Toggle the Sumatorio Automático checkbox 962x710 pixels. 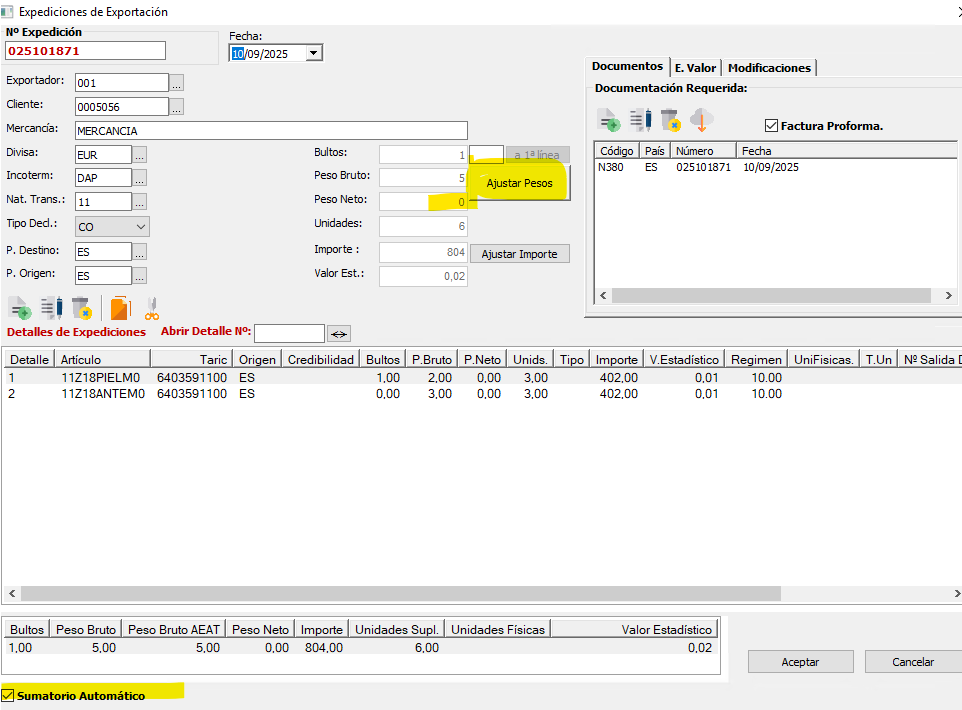click(9, 695)
